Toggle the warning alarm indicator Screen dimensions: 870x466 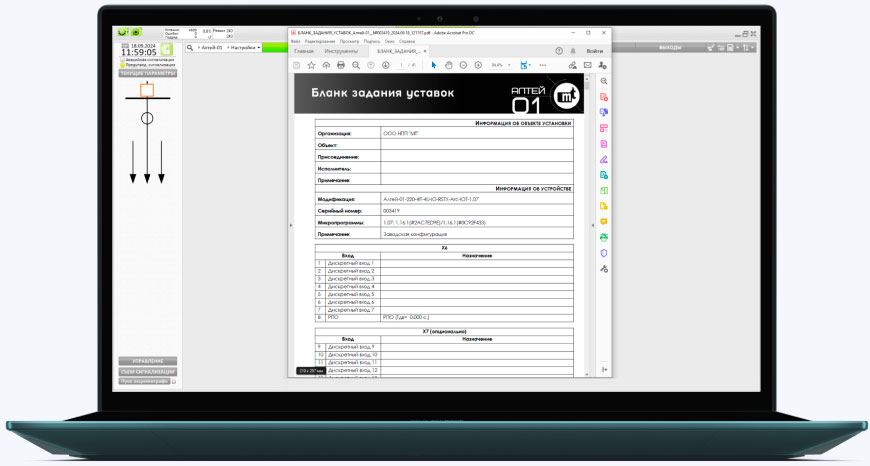click(x=121, y=66)
